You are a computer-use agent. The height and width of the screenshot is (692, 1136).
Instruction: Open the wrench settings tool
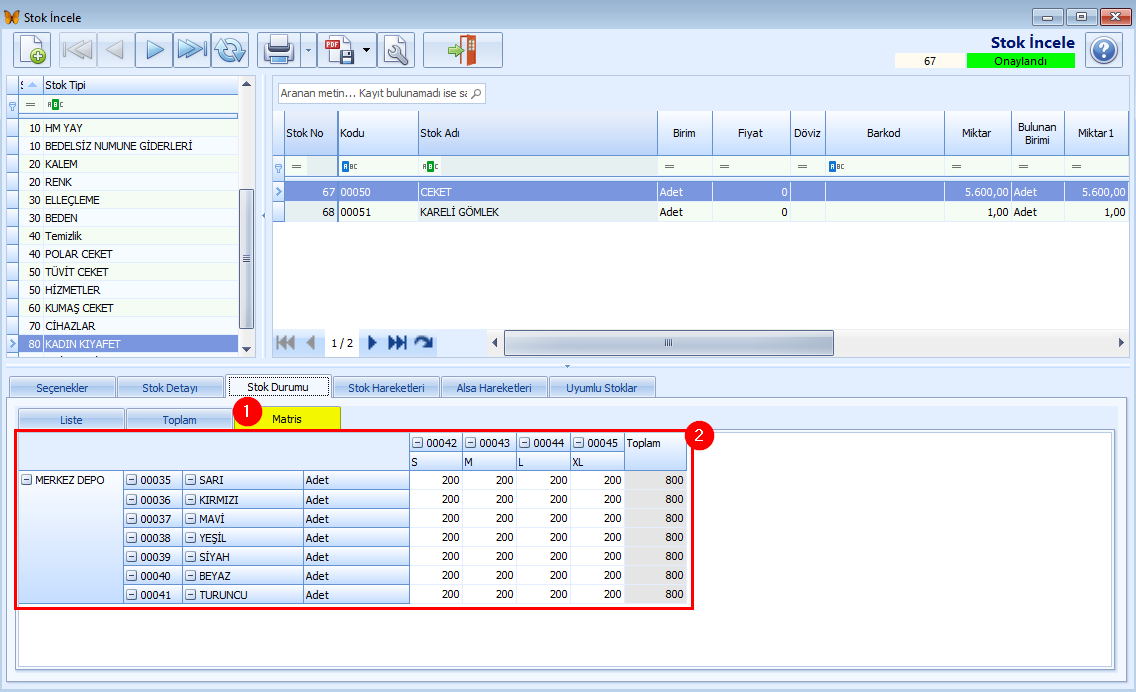tap(397, 50)
